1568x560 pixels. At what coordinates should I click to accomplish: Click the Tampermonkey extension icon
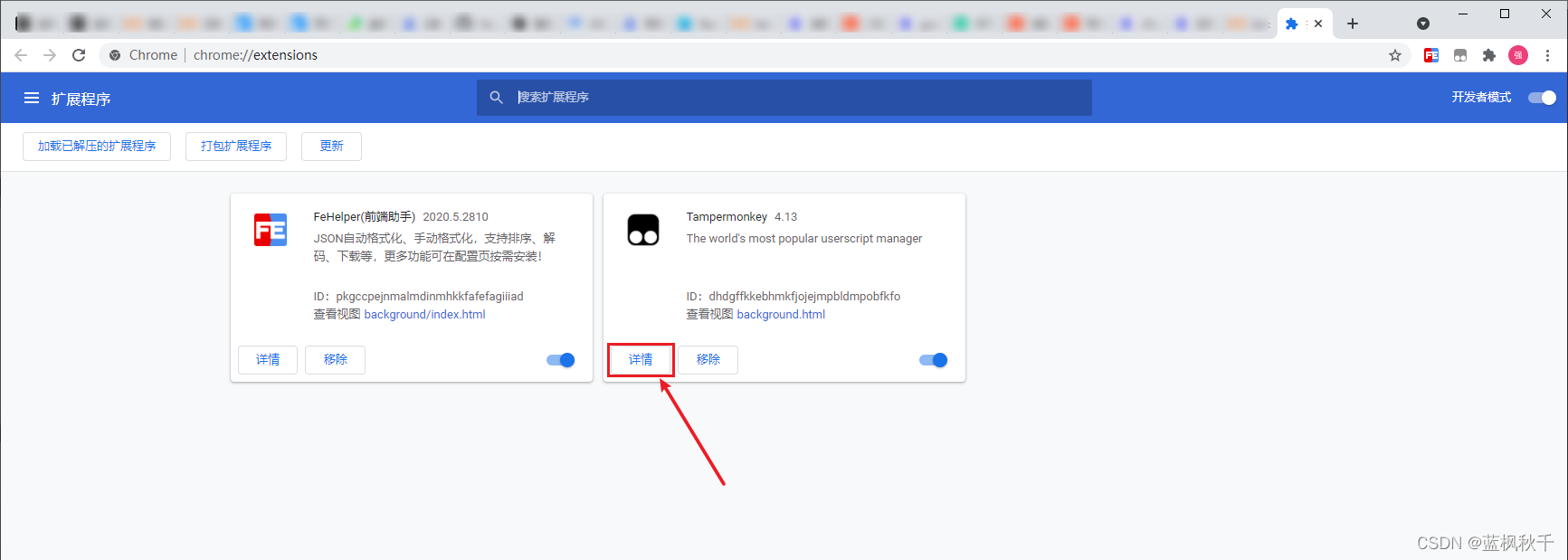click(x=643, y=230)
